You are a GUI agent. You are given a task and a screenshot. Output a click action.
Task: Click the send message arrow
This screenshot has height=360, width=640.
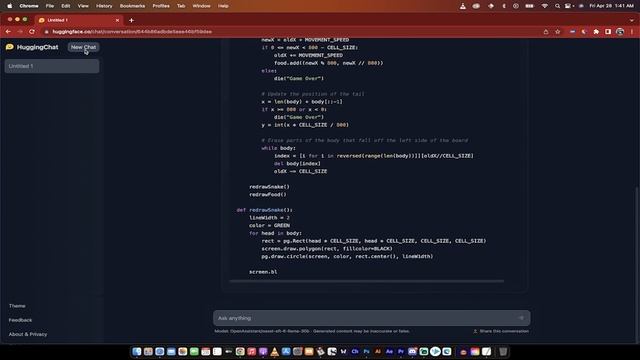[521, 318]
